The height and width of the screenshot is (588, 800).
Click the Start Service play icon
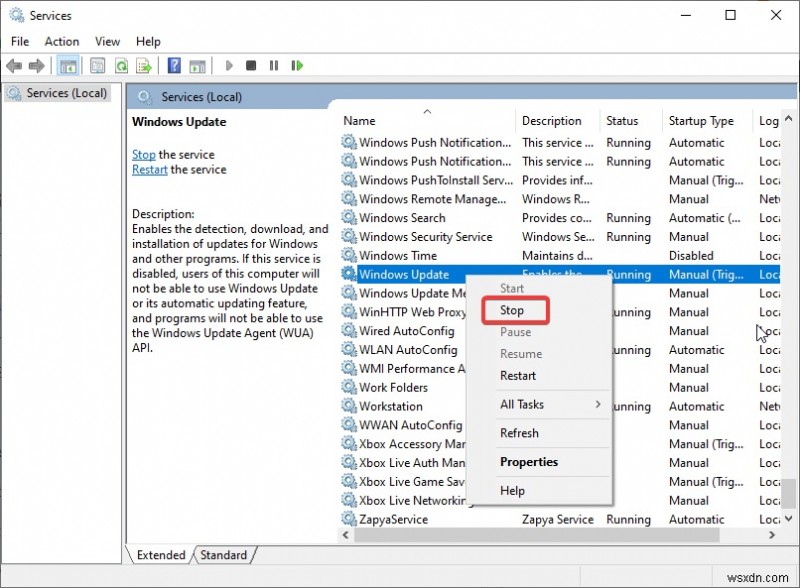[229, 65]
